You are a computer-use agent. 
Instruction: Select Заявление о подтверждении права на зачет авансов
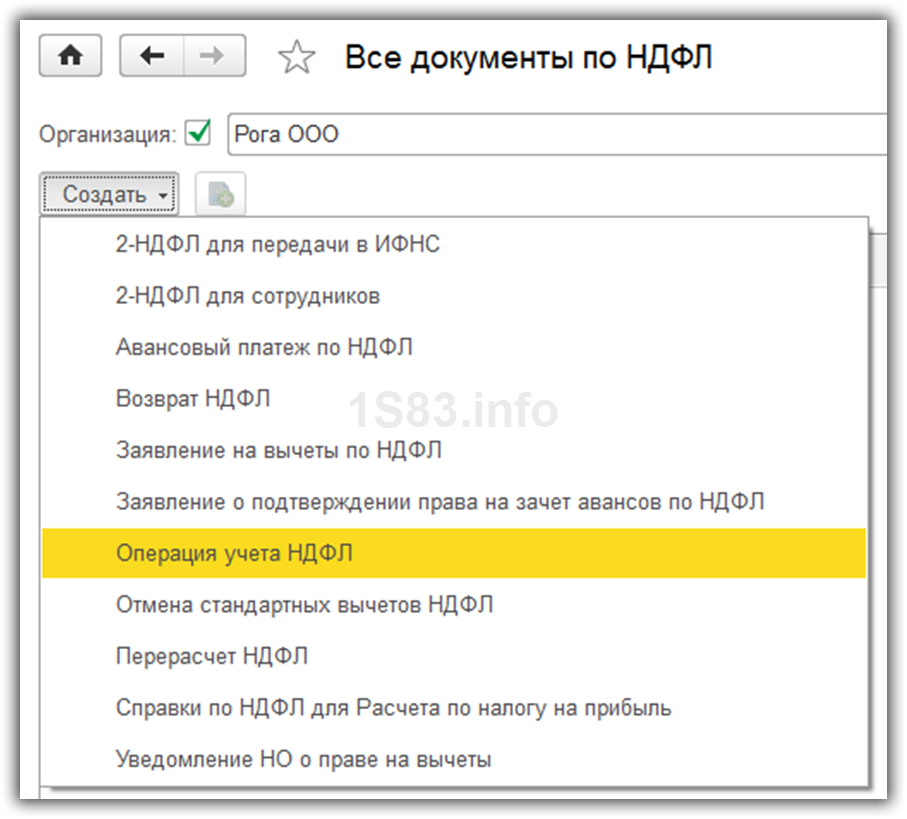click(440, 501)
